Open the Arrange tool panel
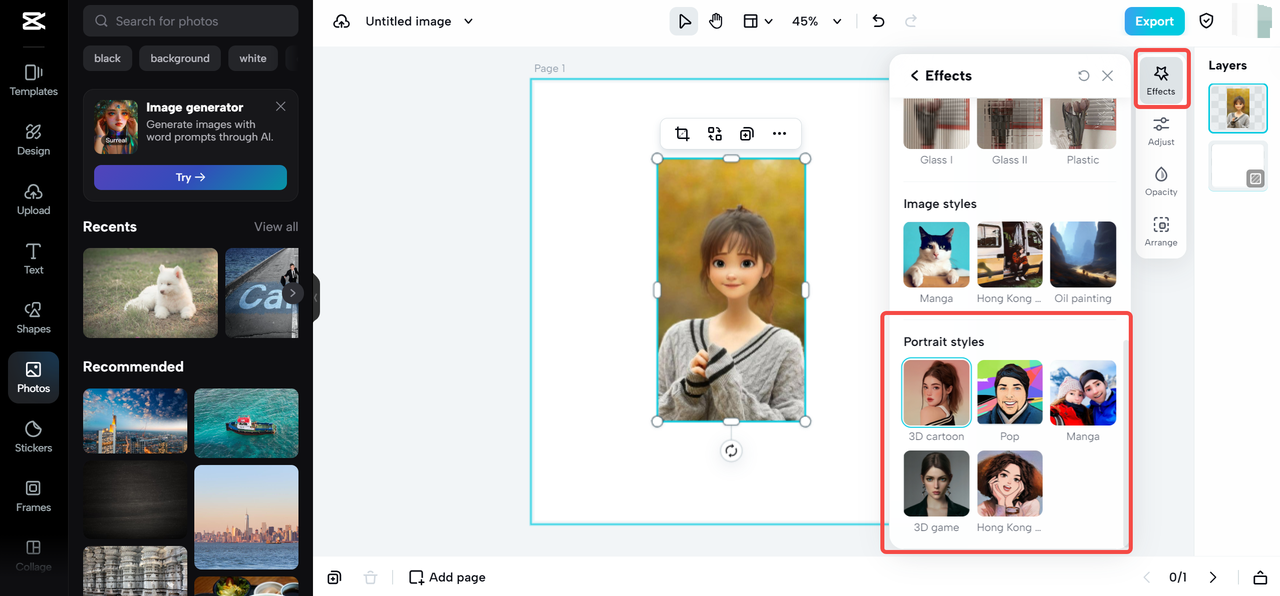This screenshot has height=596, width=1280. point(1161,232)
